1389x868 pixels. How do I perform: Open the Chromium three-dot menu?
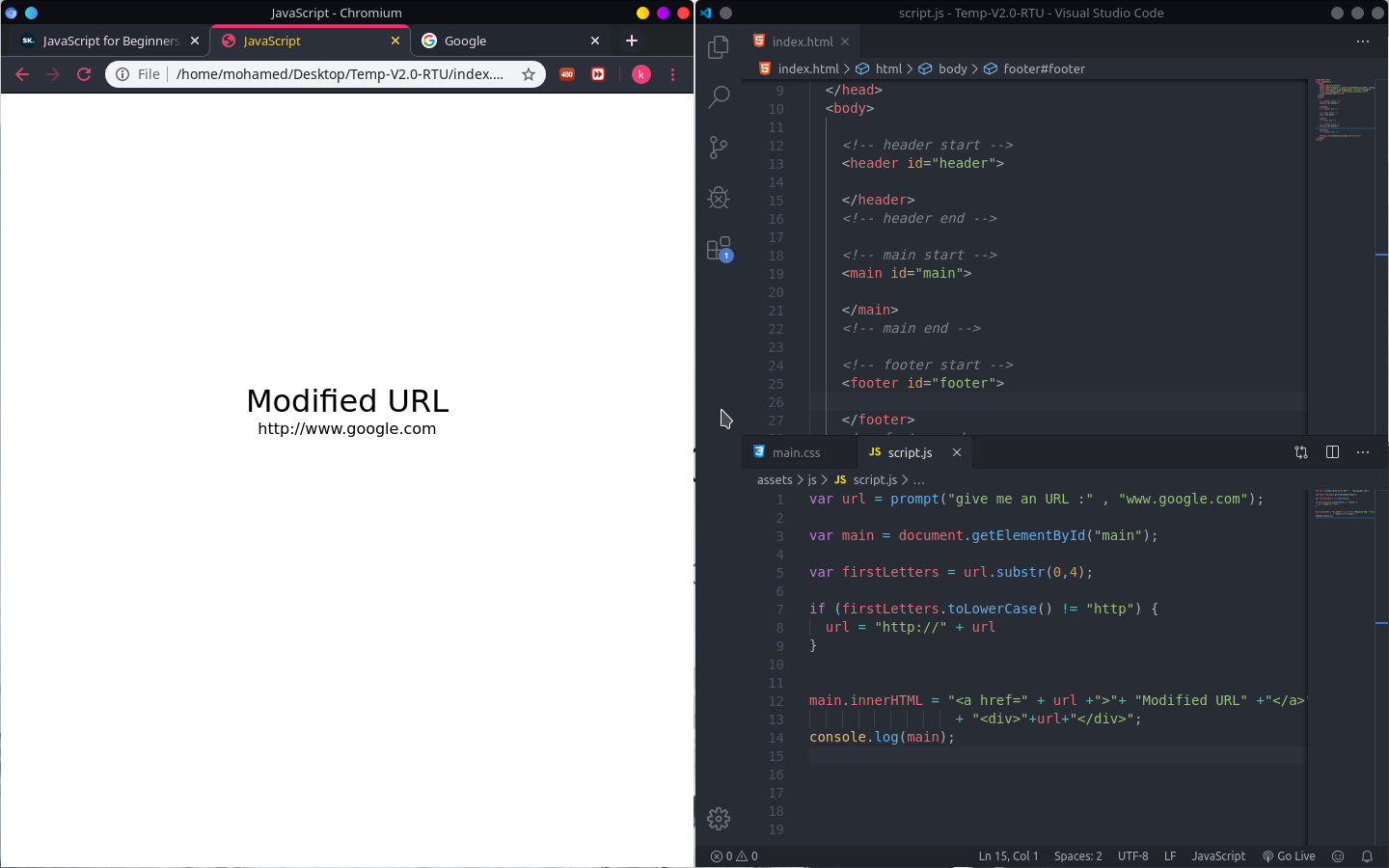pyautogui.click(x=673, y=74)
